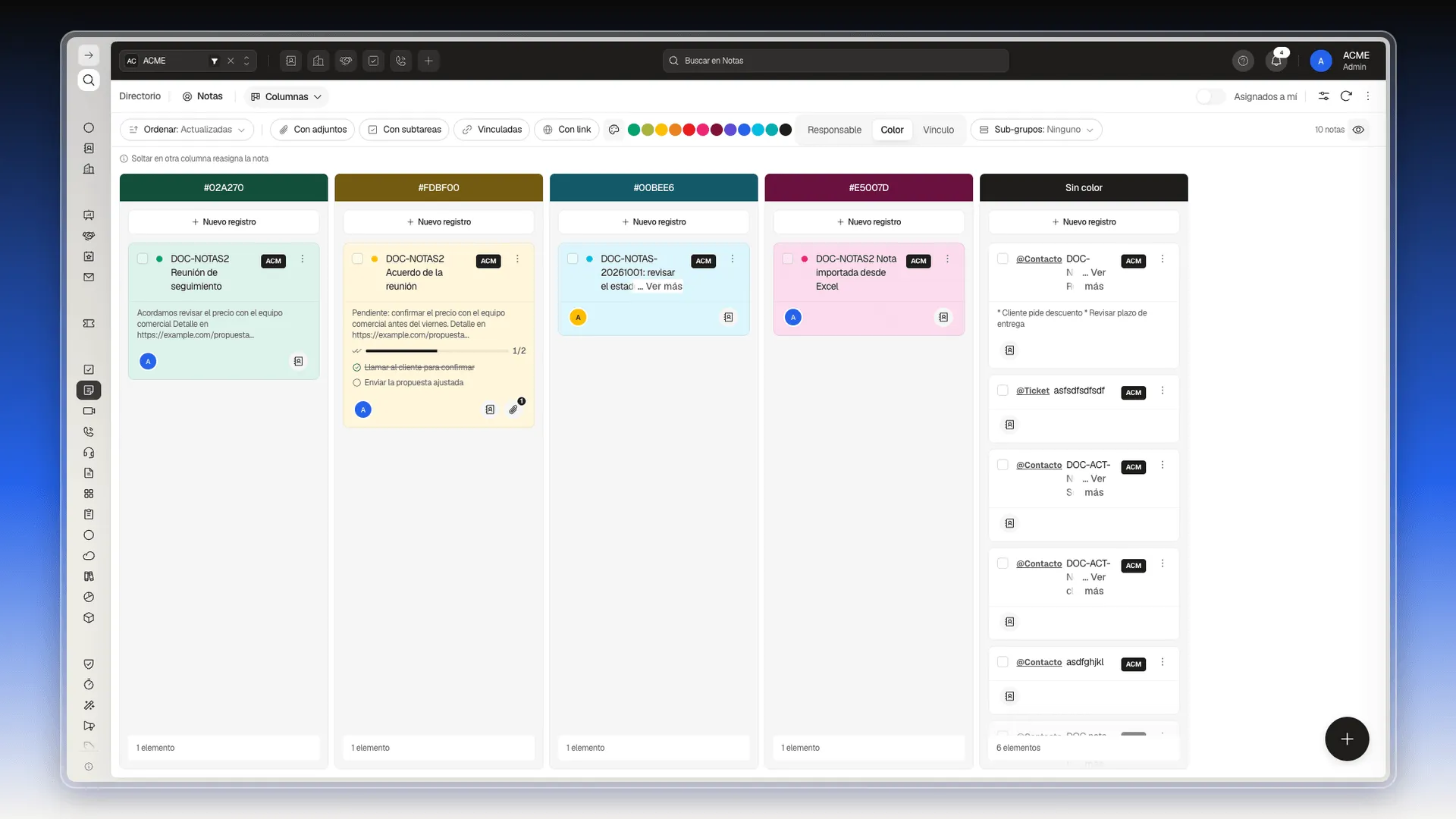Open the three-dot menu on Reunión de seguimiento card
The image size is (1456, 819).
pos(303,259)
